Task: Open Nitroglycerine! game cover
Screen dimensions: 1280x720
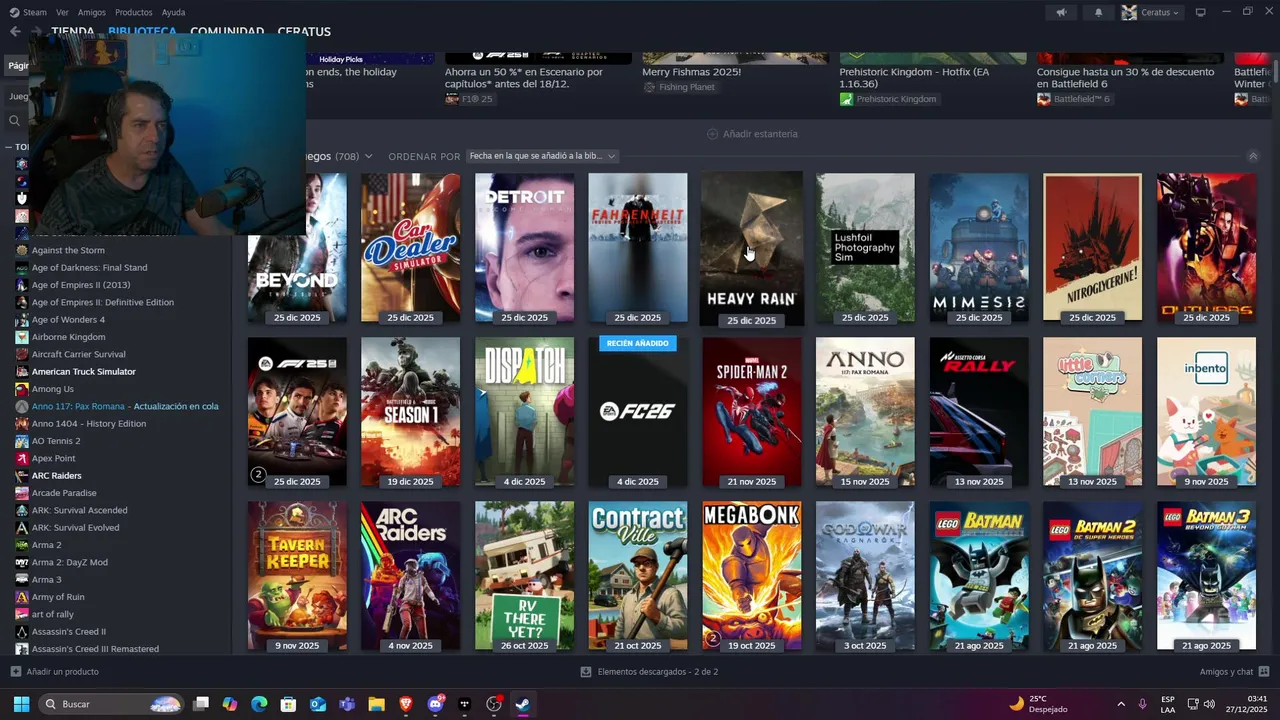Action: (1092, 248)
